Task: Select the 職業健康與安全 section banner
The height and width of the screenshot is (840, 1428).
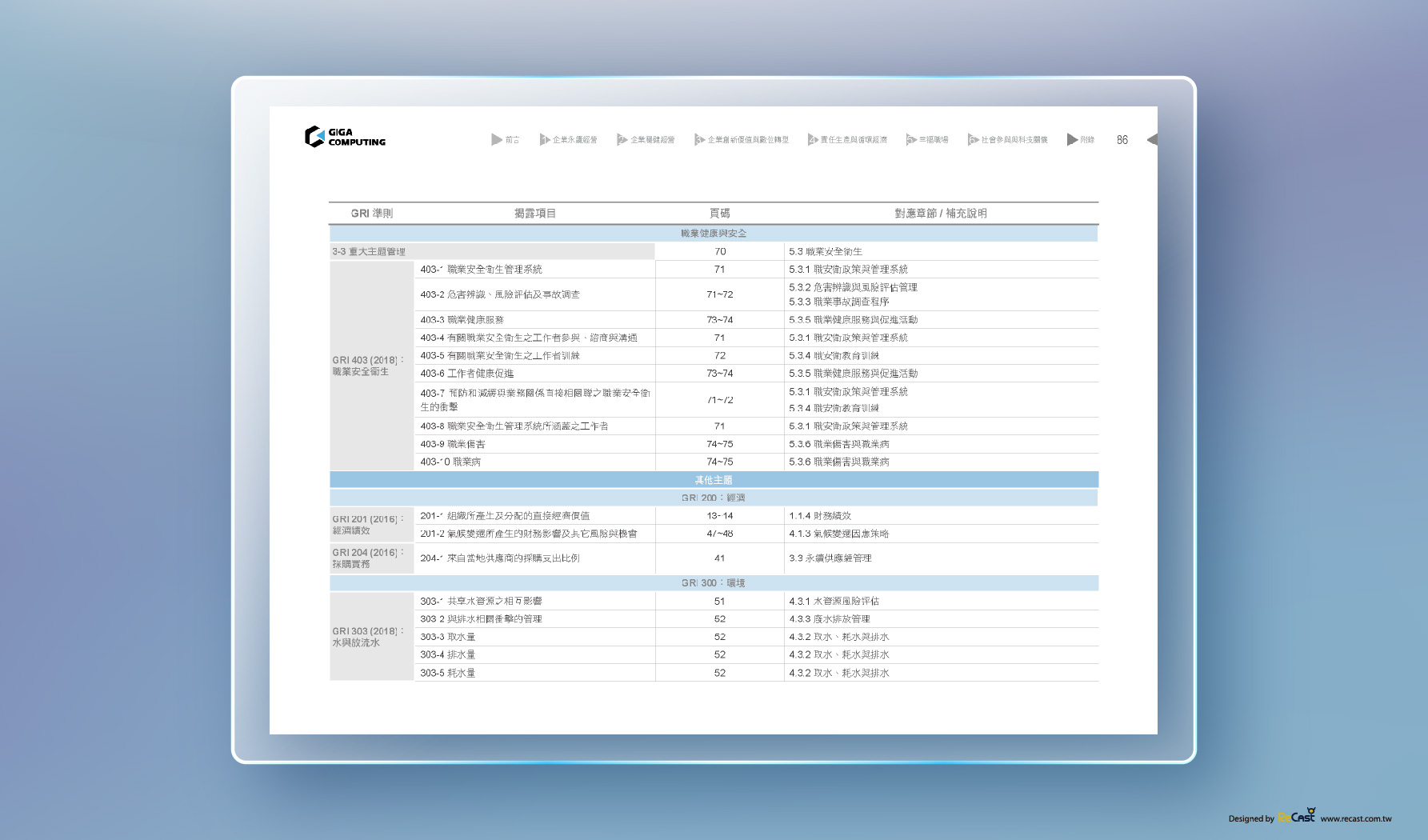Action: [714, 233]
